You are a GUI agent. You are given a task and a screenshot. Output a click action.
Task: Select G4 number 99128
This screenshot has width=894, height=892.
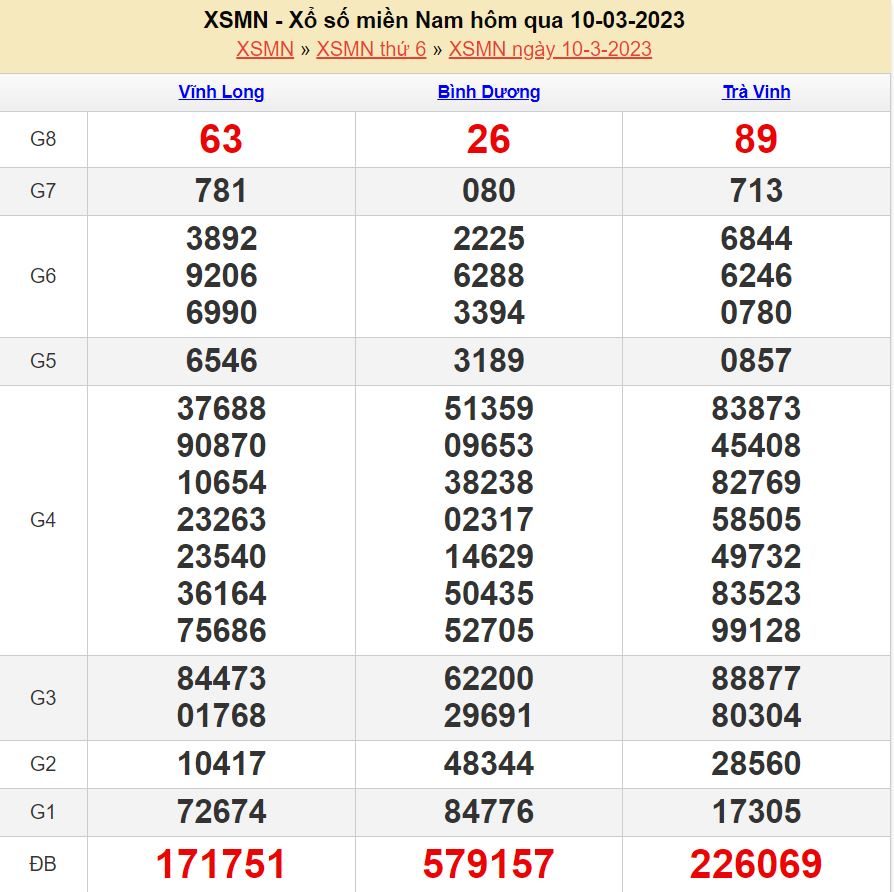(x=756, y=631)
